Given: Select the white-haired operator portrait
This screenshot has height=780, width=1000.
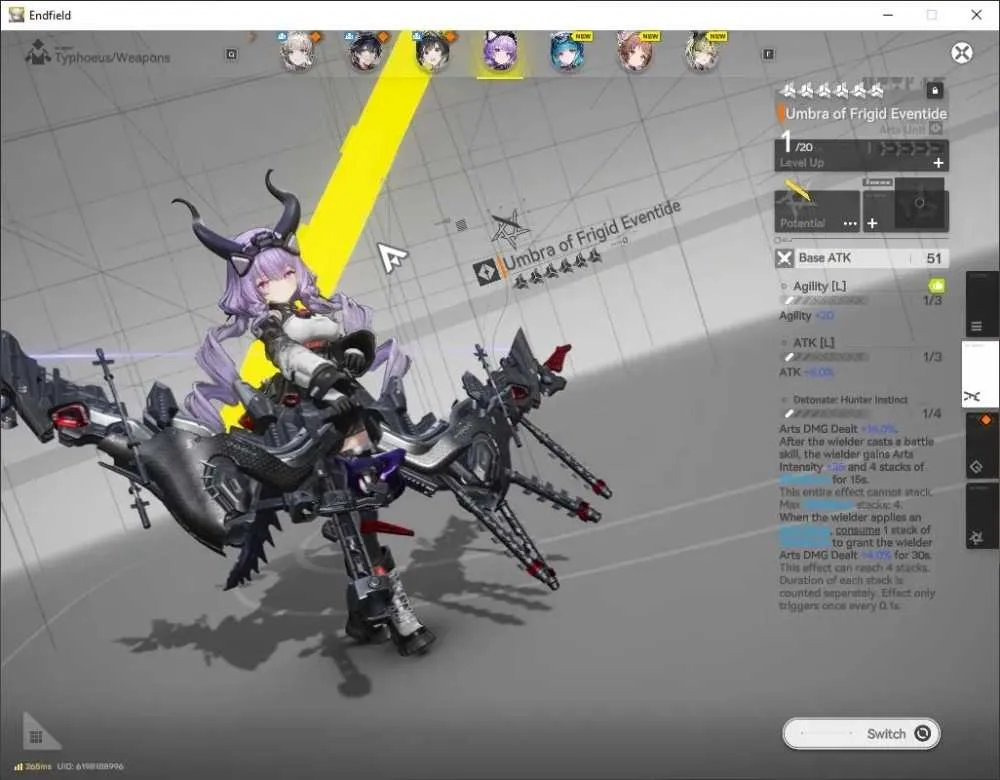Looking at the screenshot, I should click(x=298, y=52).
